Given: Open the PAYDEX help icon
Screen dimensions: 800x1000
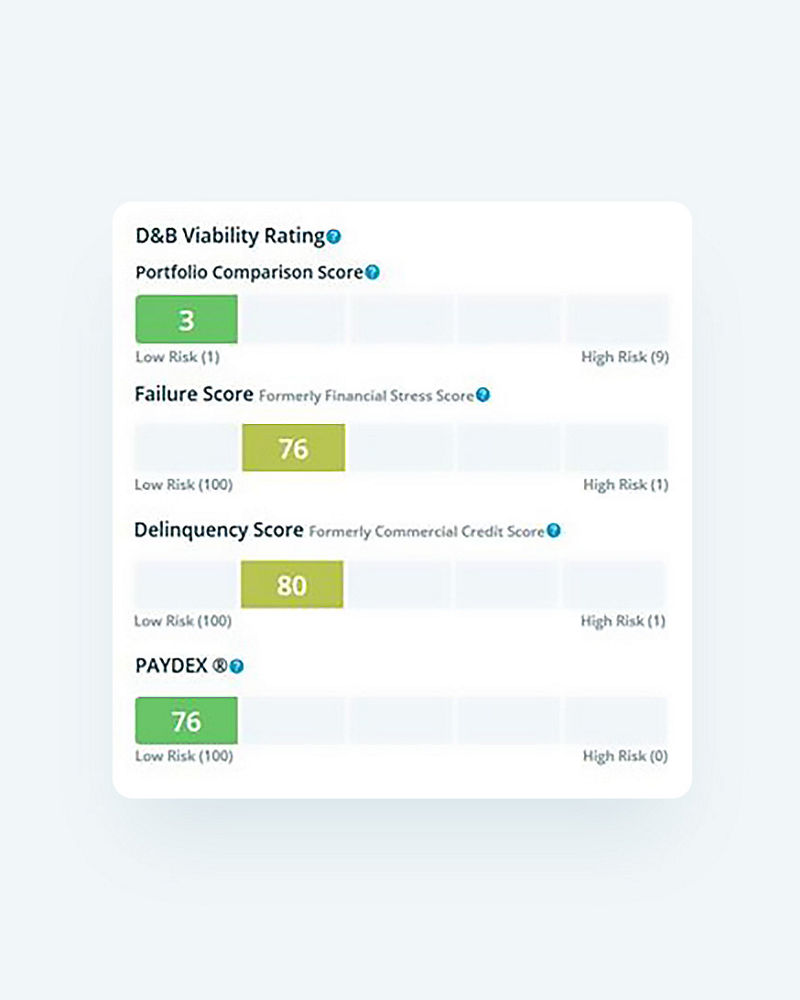Looking at the screenshot, I should pos(237,663).
